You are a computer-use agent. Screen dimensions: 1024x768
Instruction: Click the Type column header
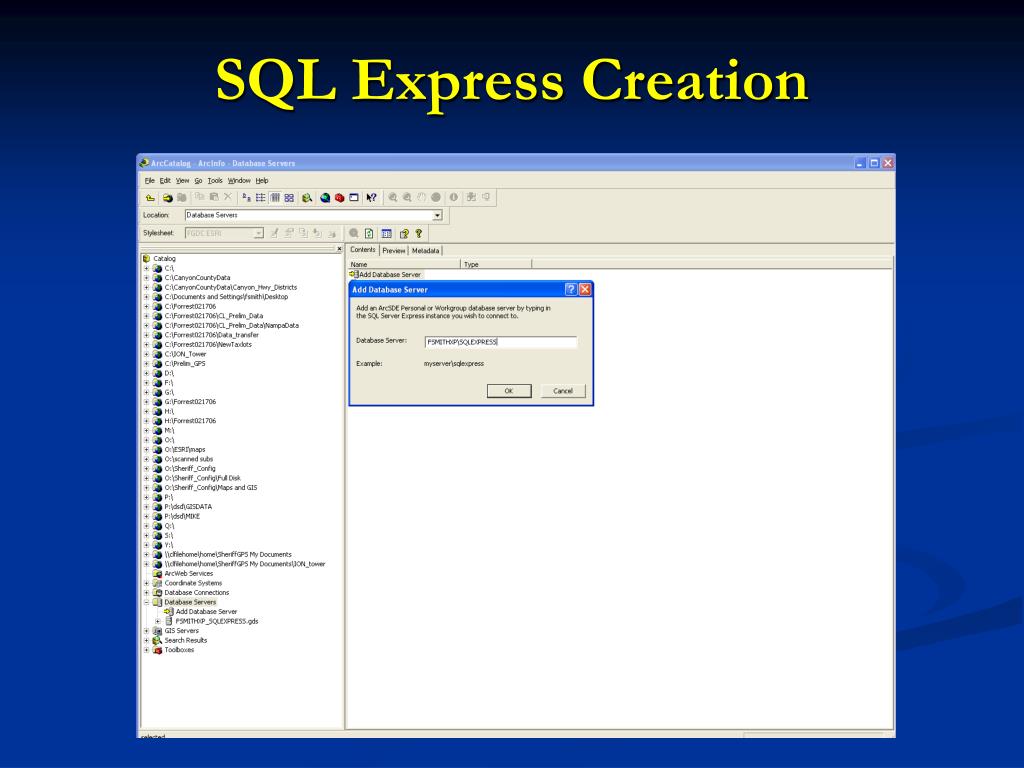[496, 264]
